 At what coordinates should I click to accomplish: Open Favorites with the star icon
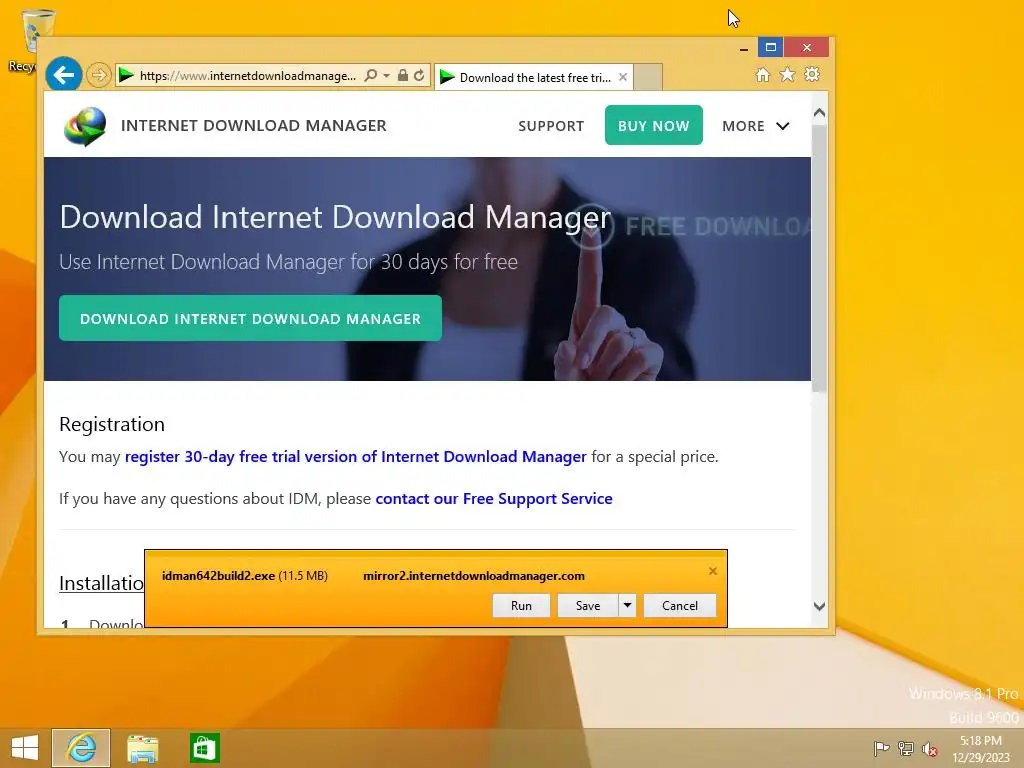(788, 74)
